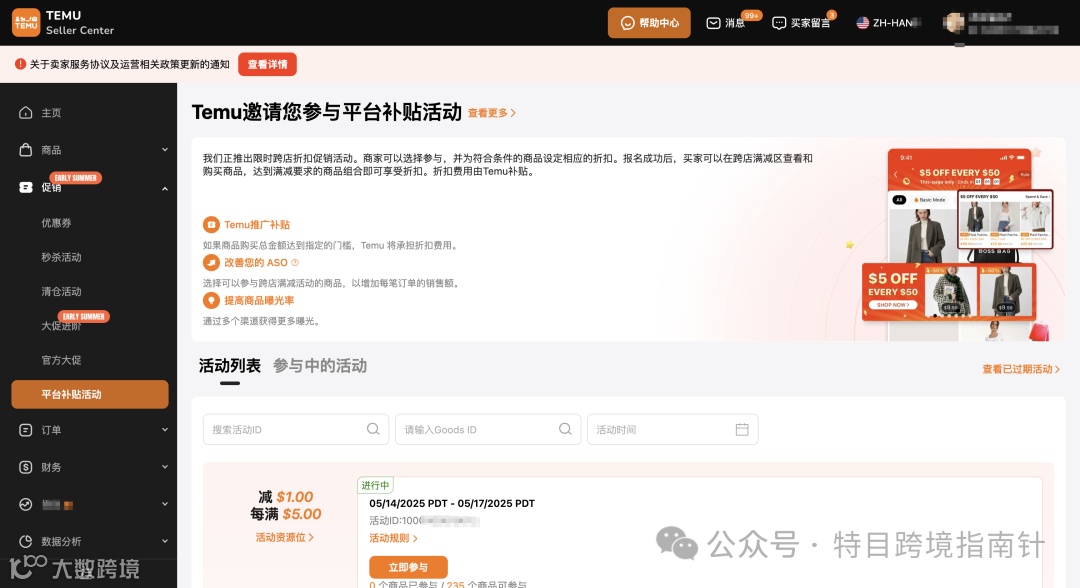The image size is (1080, 588).
Task: Open the 活动资源位 link
Action: click(x=284, y=537)
